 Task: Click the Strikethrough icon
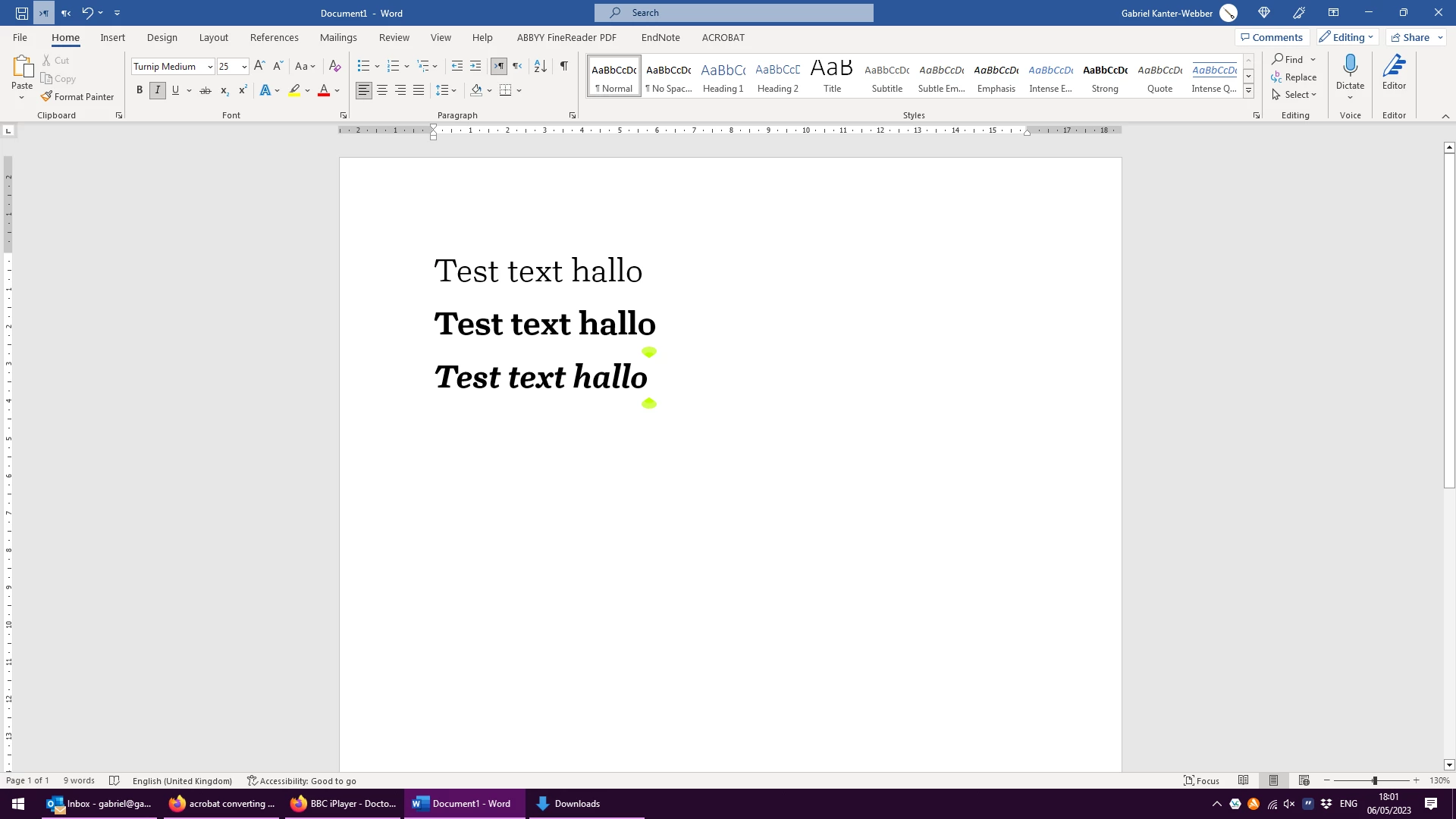(205, 90)
